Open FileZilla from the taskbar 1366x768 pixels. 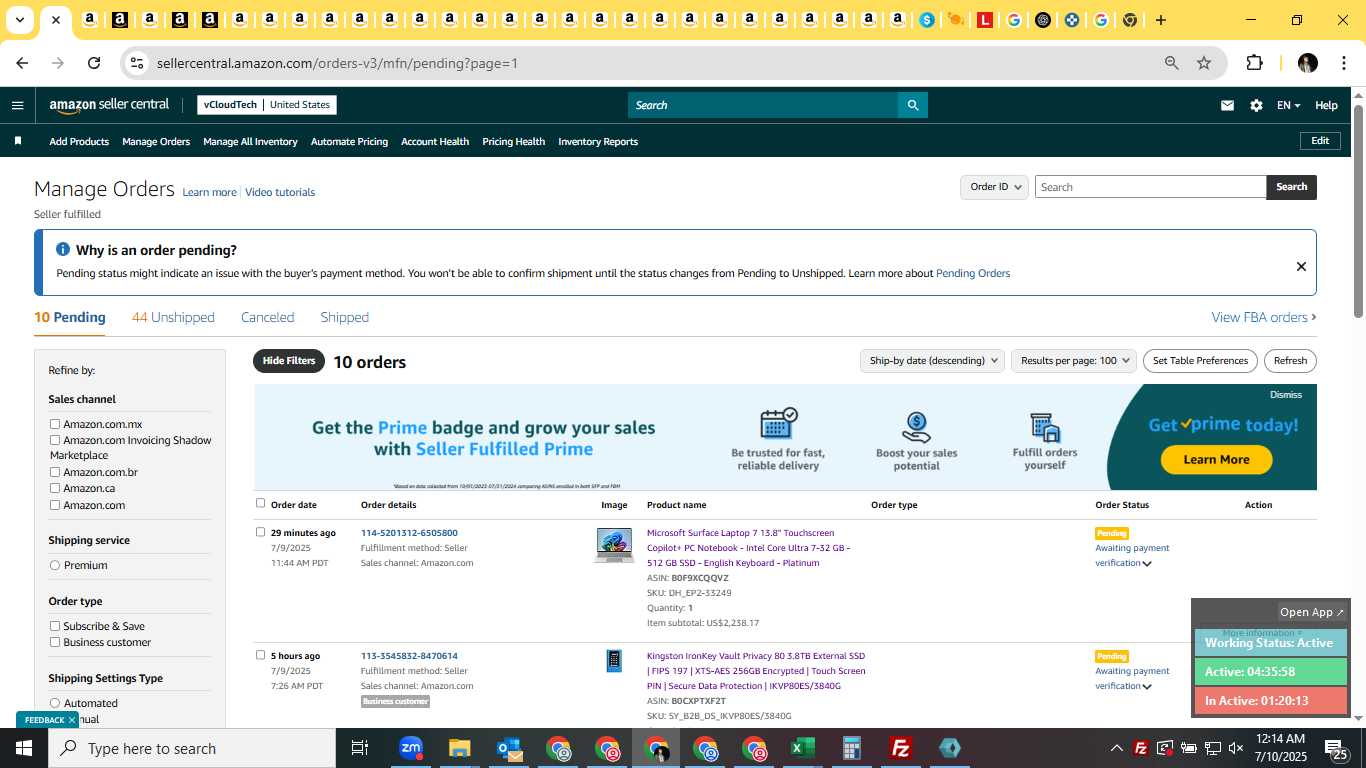tap(901, 748)
